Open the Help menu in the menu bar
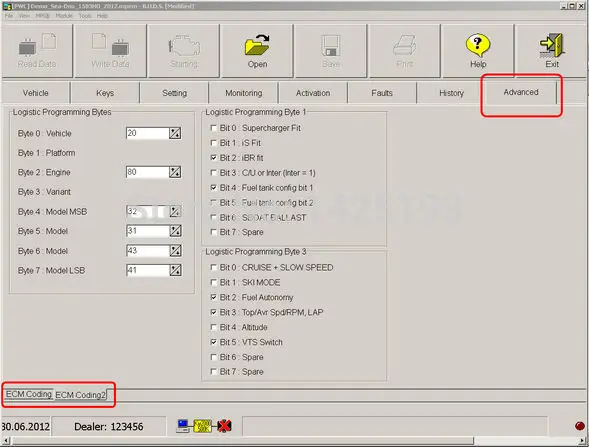Image resolution: width=589 pixels, height=447 pixels. pos(102,16)
